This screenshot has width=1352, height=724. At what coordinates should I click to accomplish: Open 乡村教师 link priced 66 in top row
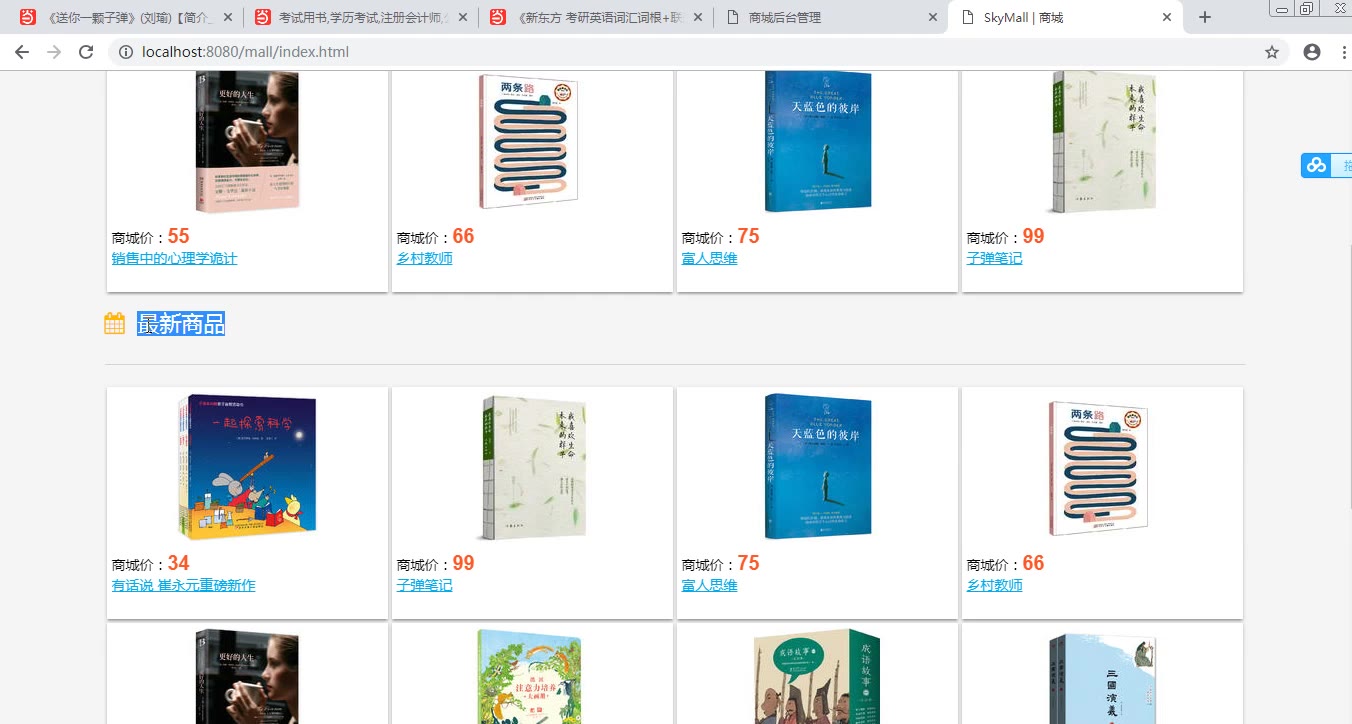click(x=424, y=259)
